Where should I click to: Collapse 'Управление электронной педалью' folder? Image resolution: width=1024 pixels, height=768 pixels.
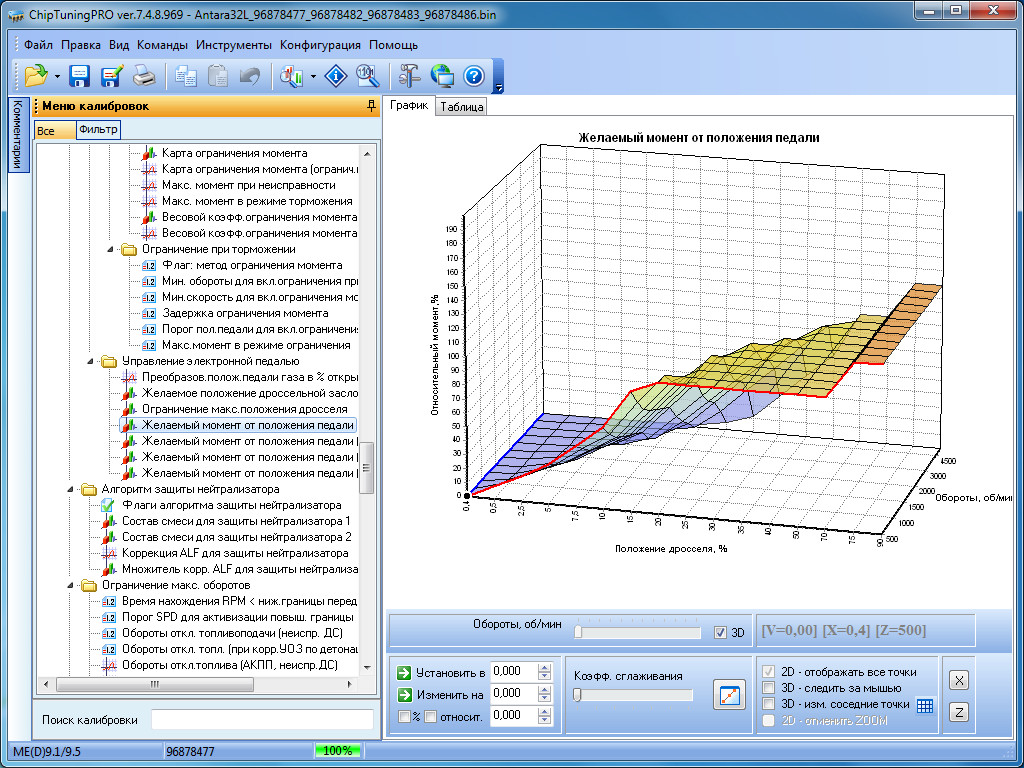pyautogui.click(x=90, y=361)
